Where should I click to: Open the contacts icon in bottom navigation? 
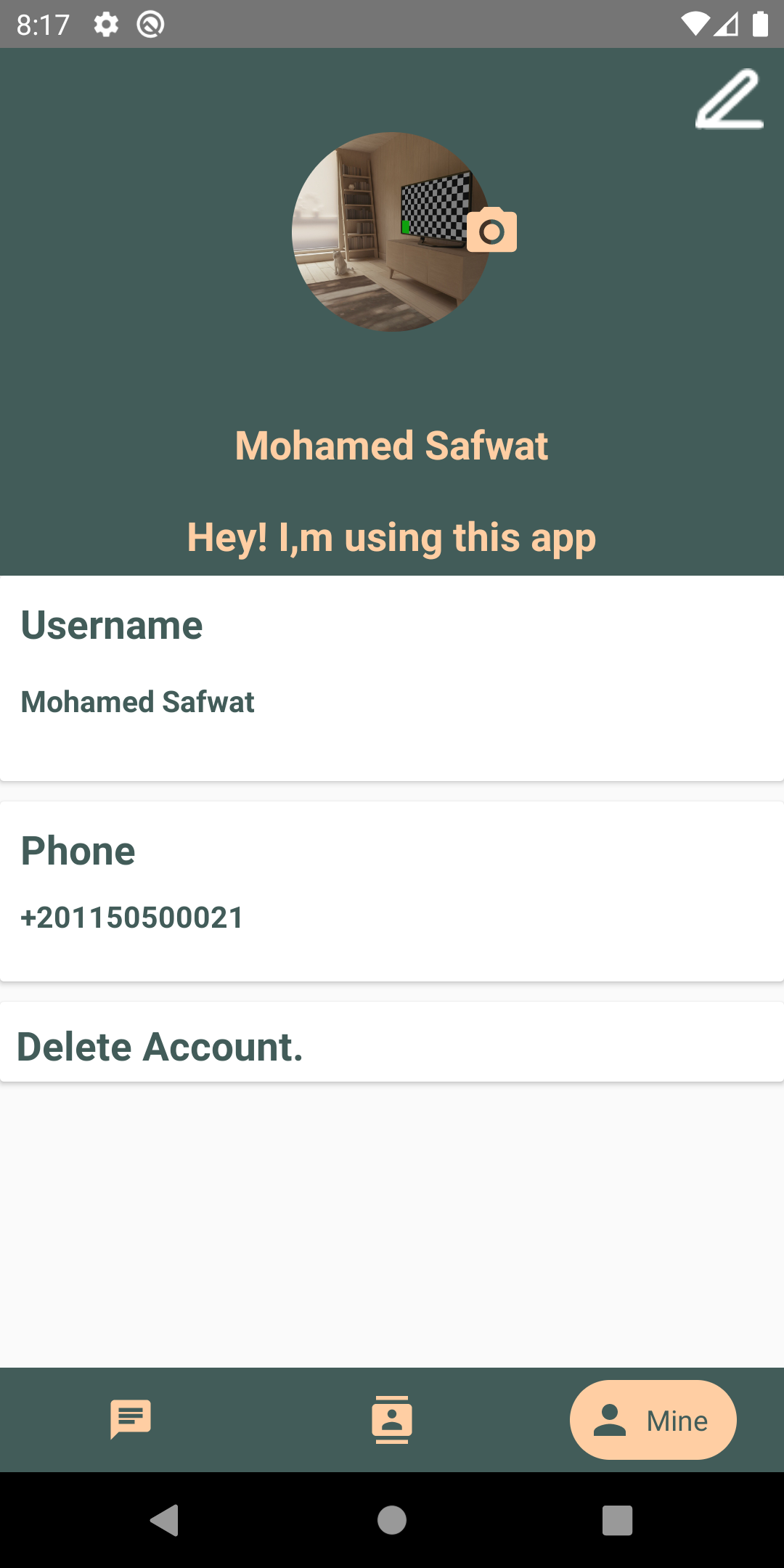tap(392, 1420)
